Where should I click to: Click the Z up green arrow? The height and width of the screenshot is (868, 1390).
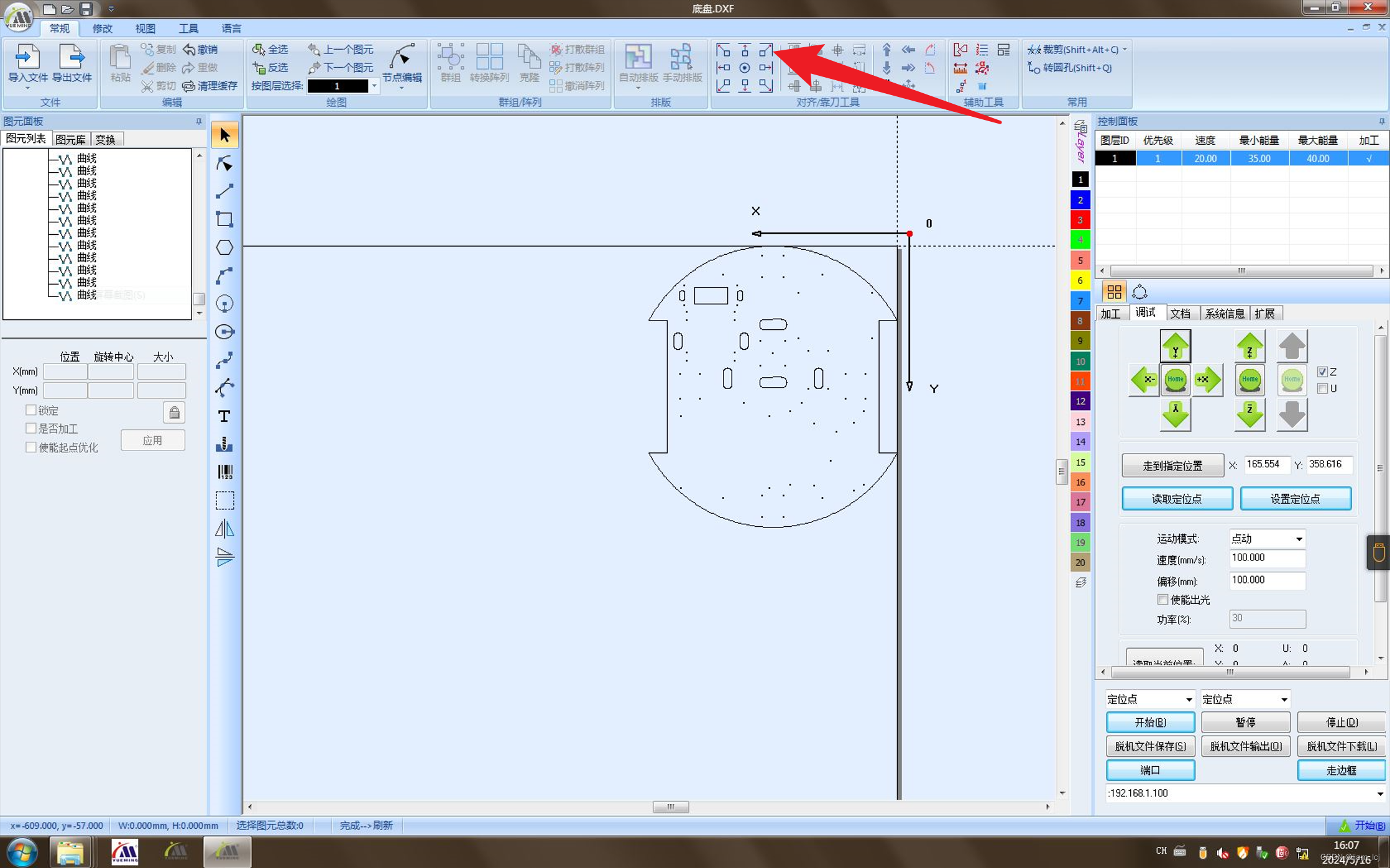click(x=1250, y=346)
